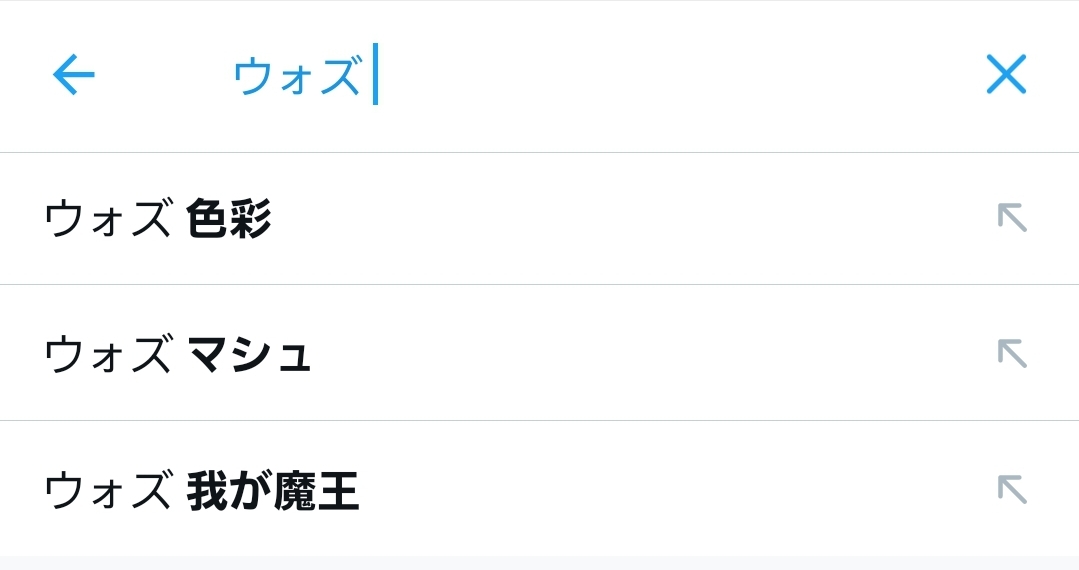
Task: Select the suggestion ウォズ 色彩
Action: tap(158, 219)
